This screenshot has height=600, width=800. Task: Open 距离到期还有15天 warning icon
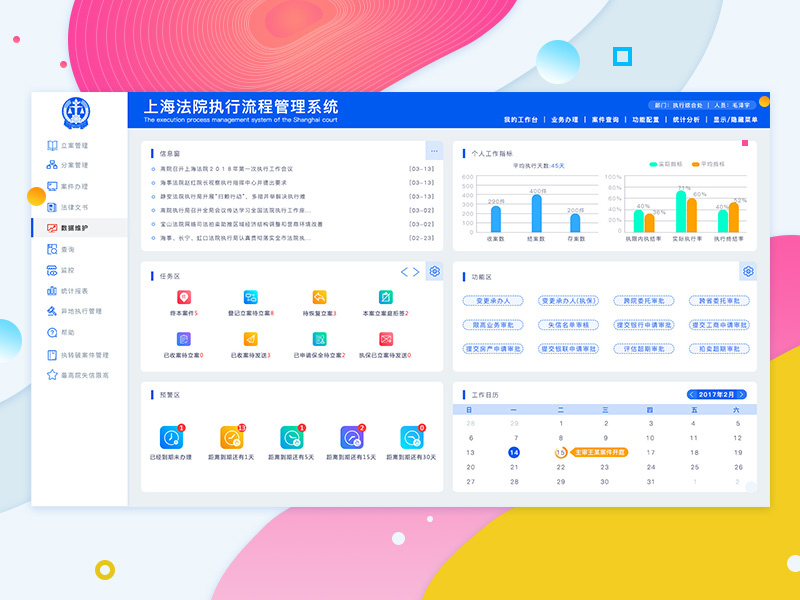pos(352,438)
